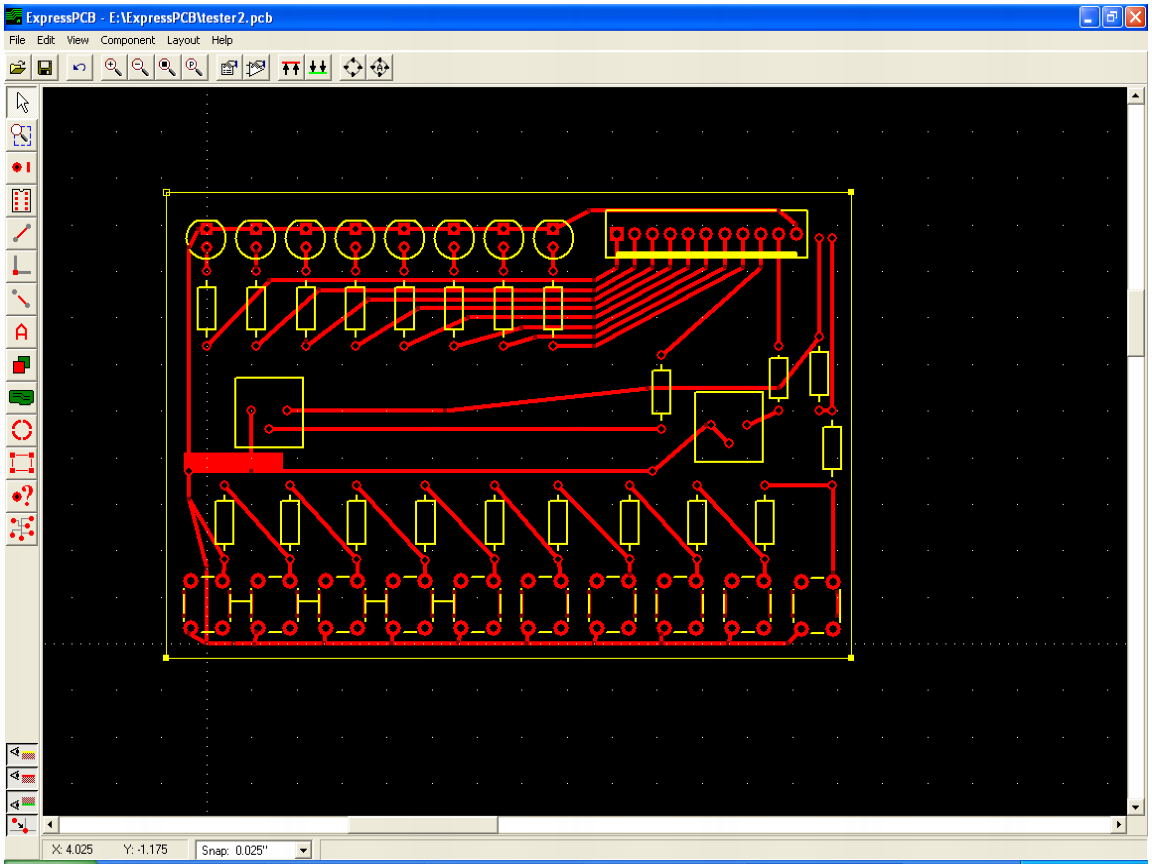The width and height of the screenshot is (1152, 864).
Task: Click the Y: -1.175 coordinate readout
Action: click(x=145, y=849)
